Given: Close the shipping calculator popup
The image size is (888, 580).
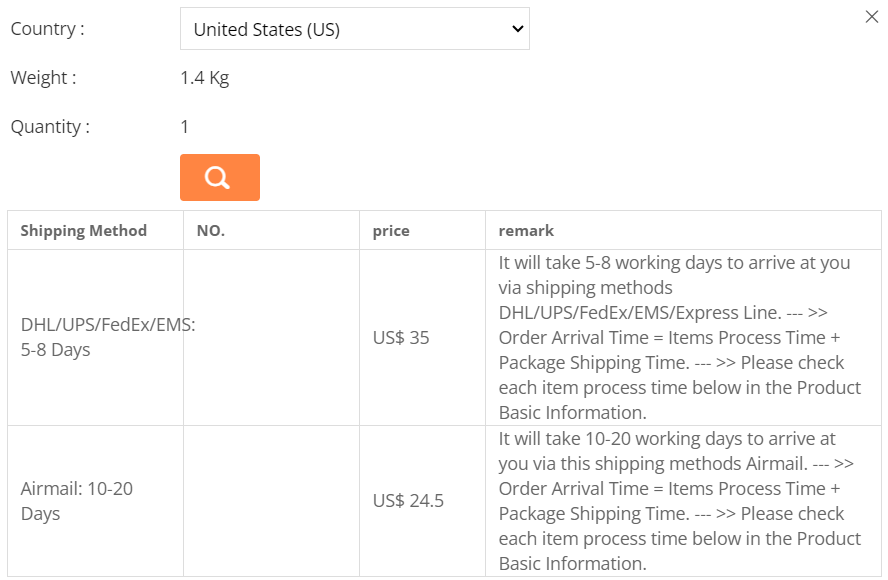Looking at the screenshot, I should click(x=871, y=17).
